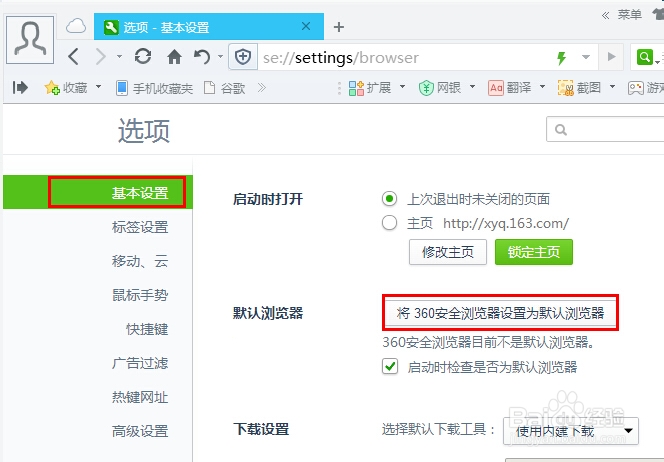Open 热键网址 settings
This screenshot has width=664, height=462.
[140, 397]
